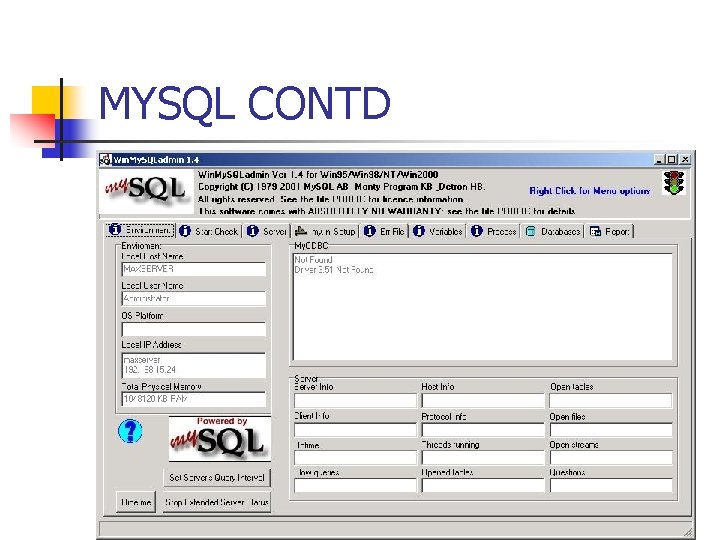Open the Server tab
The image size is (720, 540).
coord(267,231)
